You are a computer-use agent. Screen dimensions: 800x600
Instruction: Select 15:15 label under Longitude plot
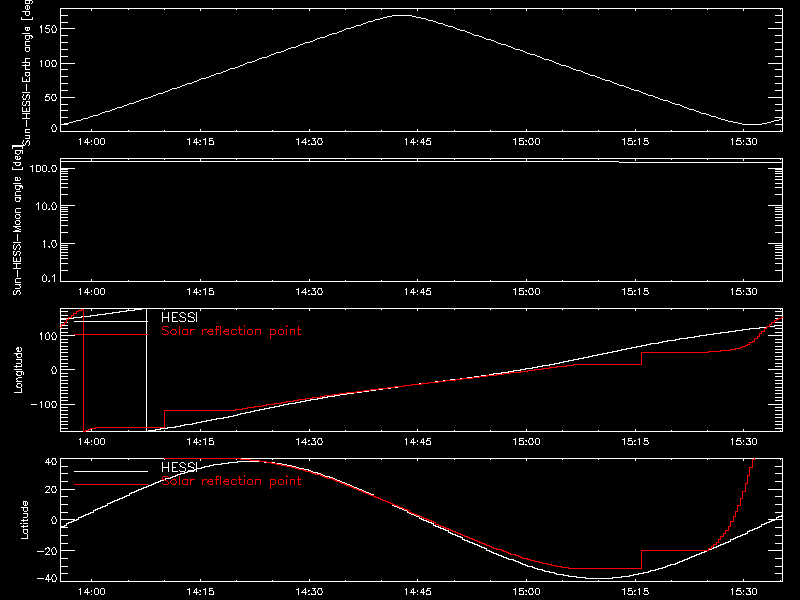635,442
